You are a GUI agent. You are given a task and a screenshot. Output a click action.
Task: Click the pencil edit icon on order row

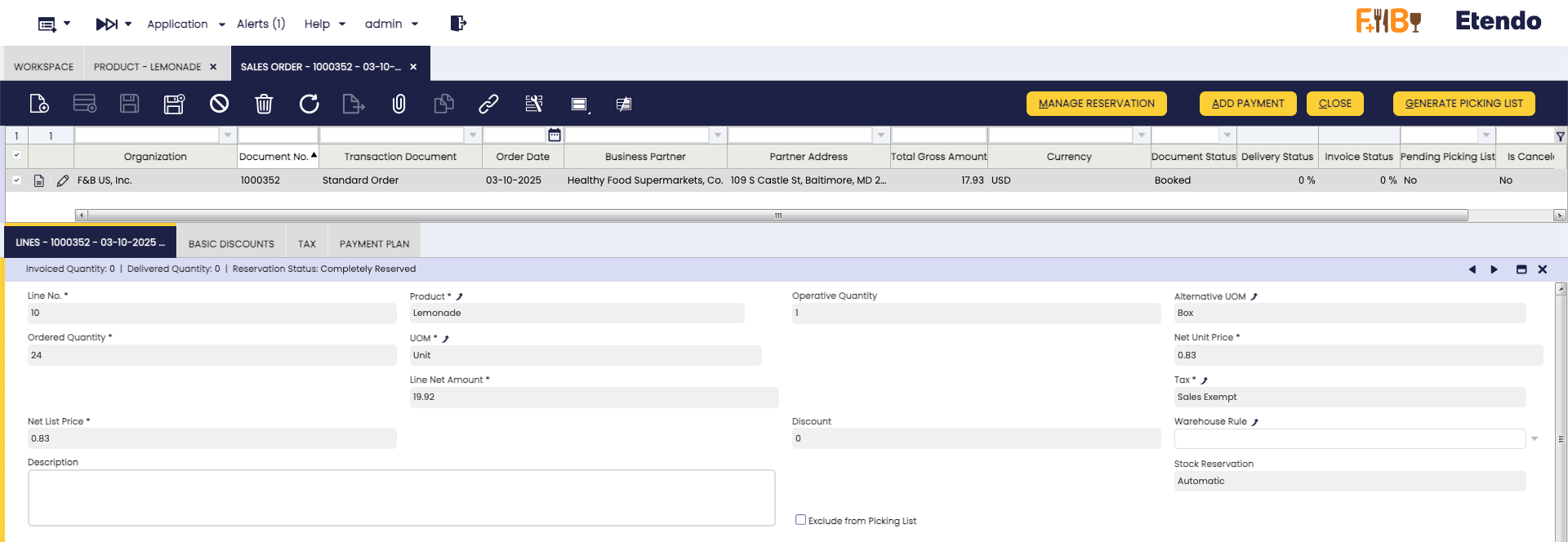click(63, 180)
